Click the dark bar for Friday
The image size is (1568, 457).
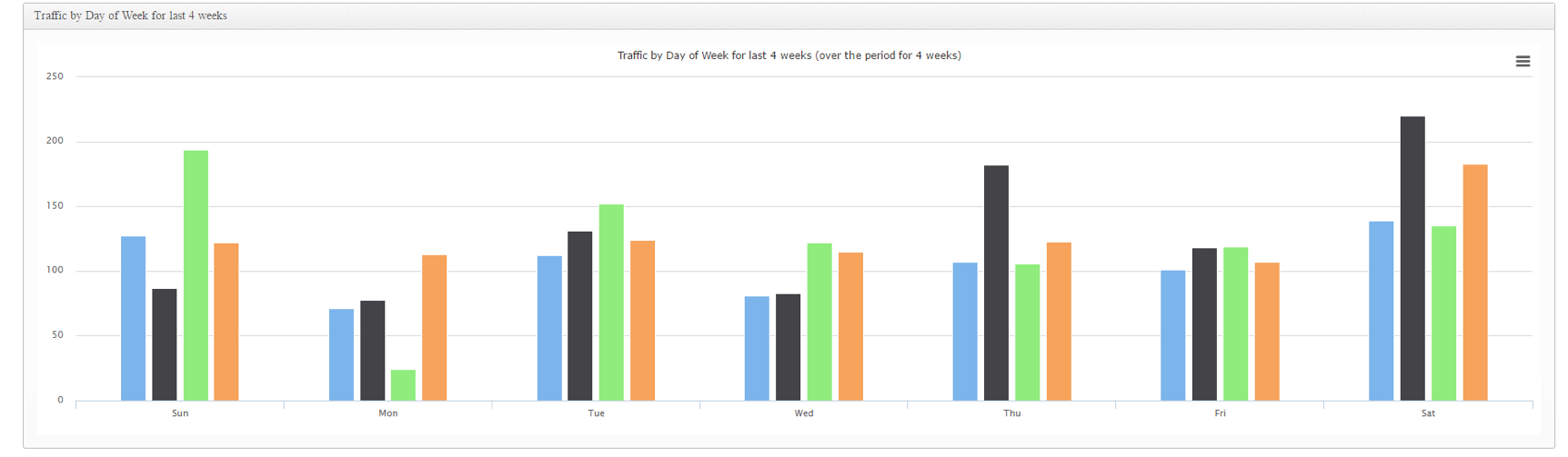(1204, 324)
